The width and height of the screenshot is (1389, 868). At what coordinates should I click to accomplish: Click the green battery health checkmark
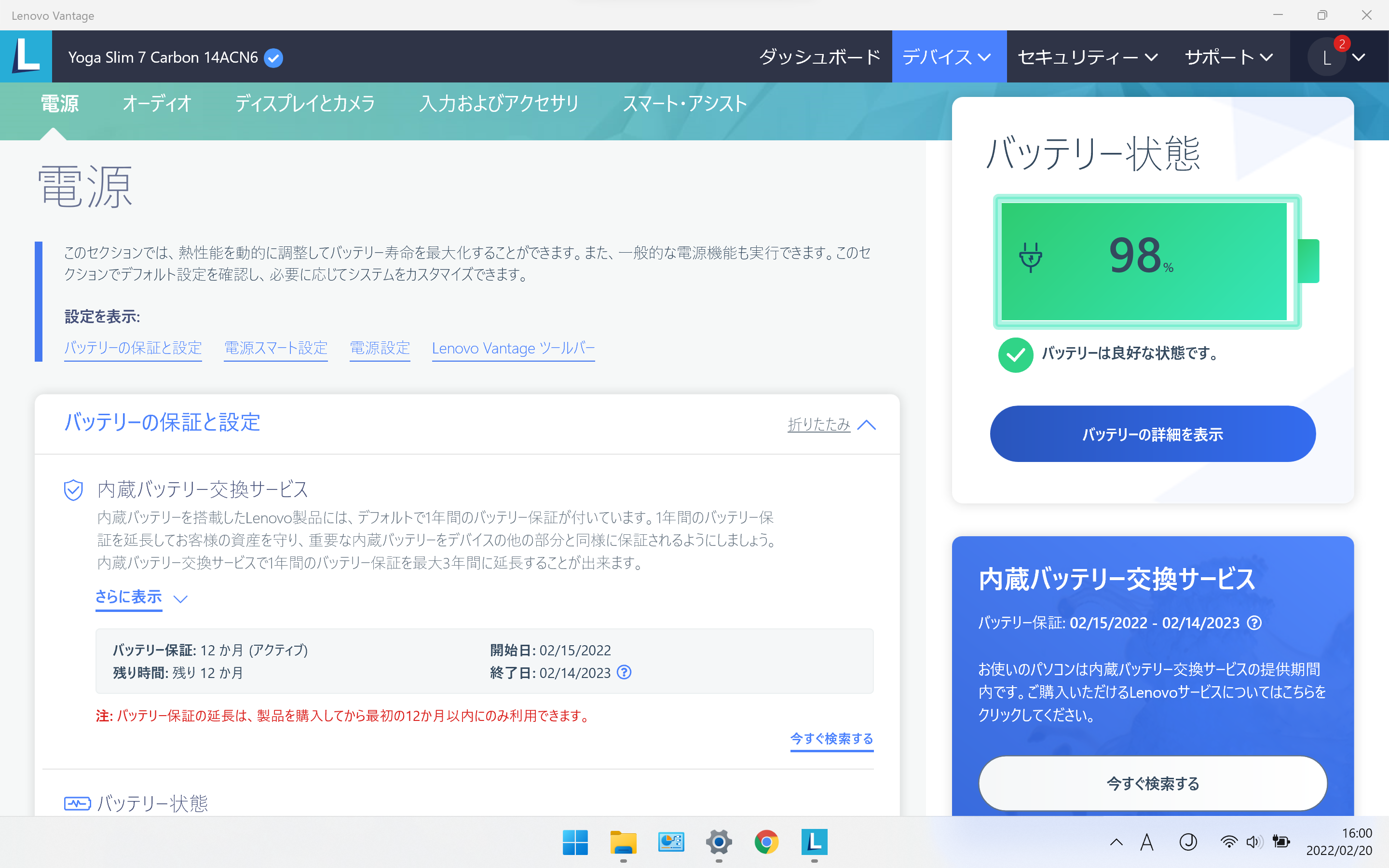coord(1015,355)
